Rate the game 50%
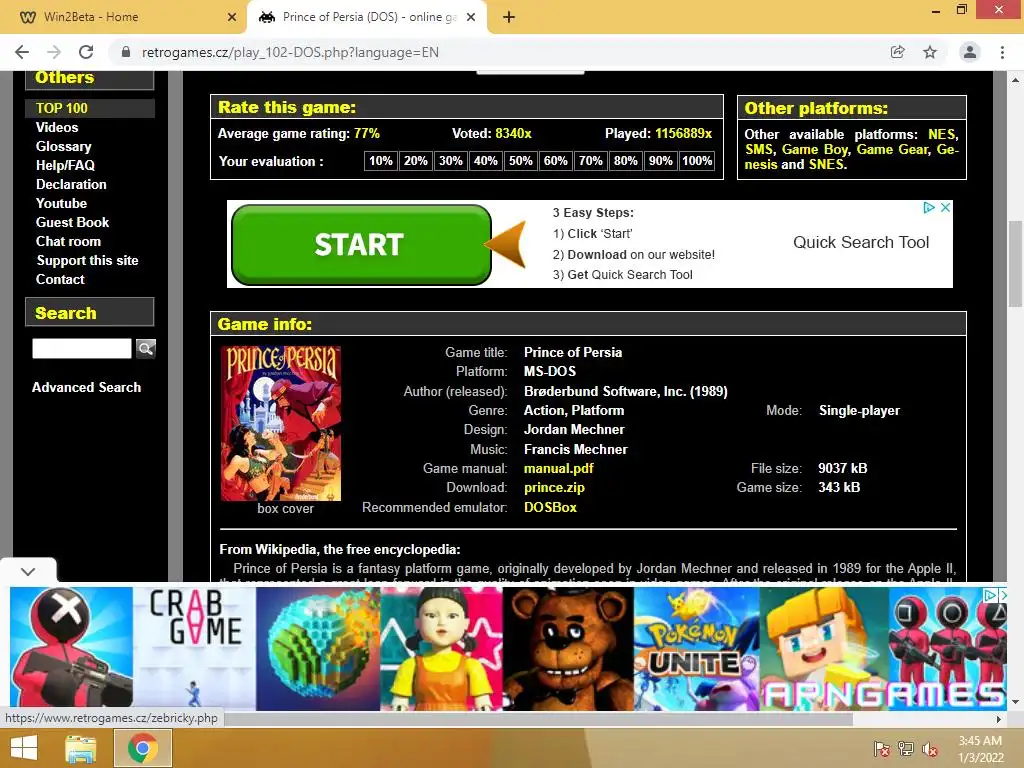The width and height of the screenshot is (1024, 768). pyautogui.click(x=520, y=161)
